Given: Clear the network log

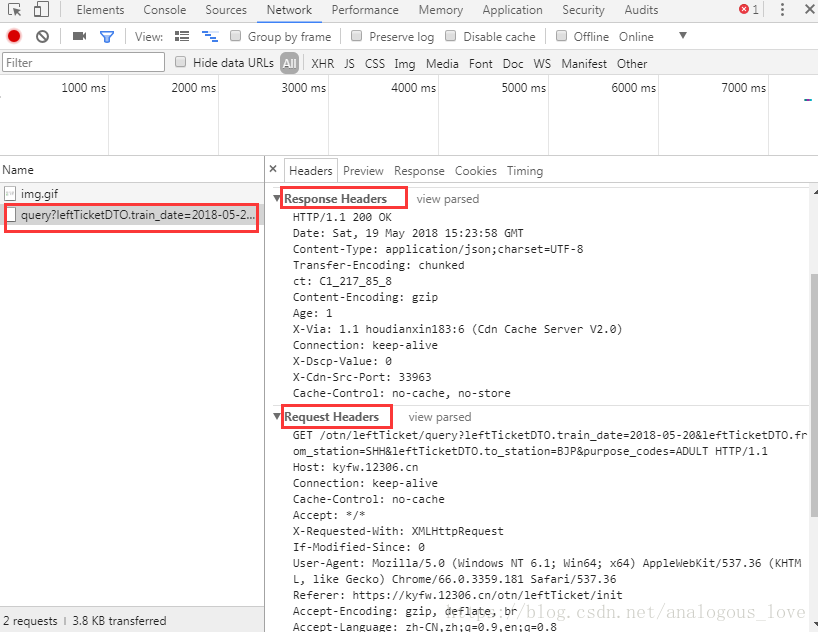Looking at the screenshot, I should click(42, 36).
